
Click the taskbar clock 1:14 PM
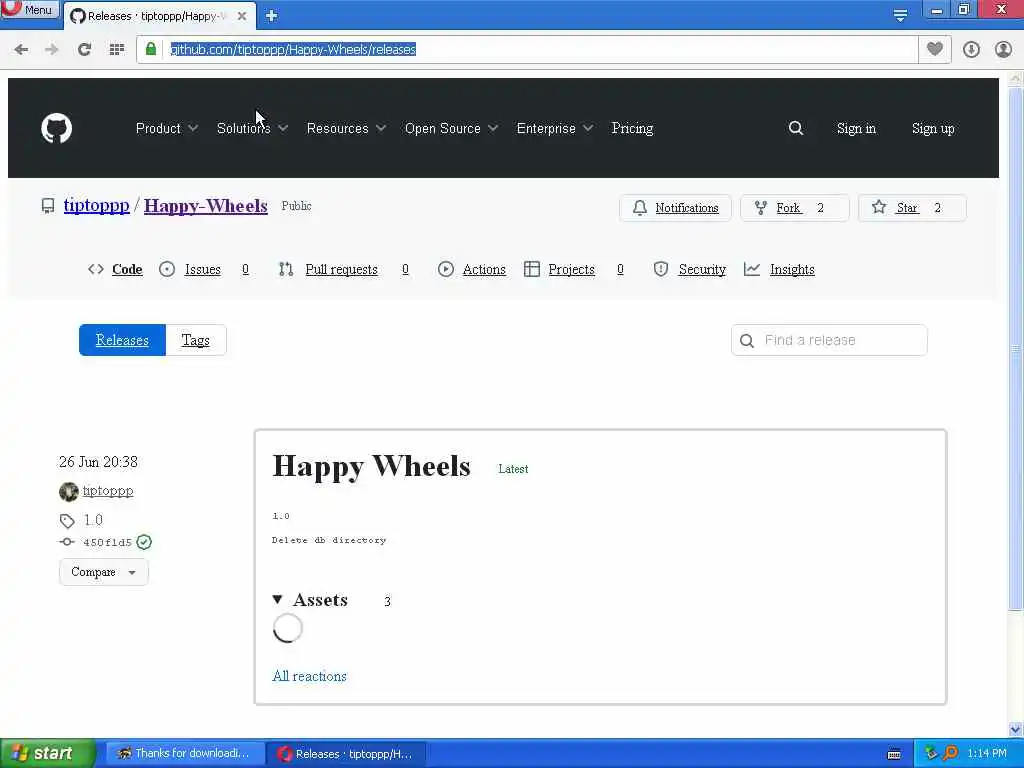coord(987,754)
